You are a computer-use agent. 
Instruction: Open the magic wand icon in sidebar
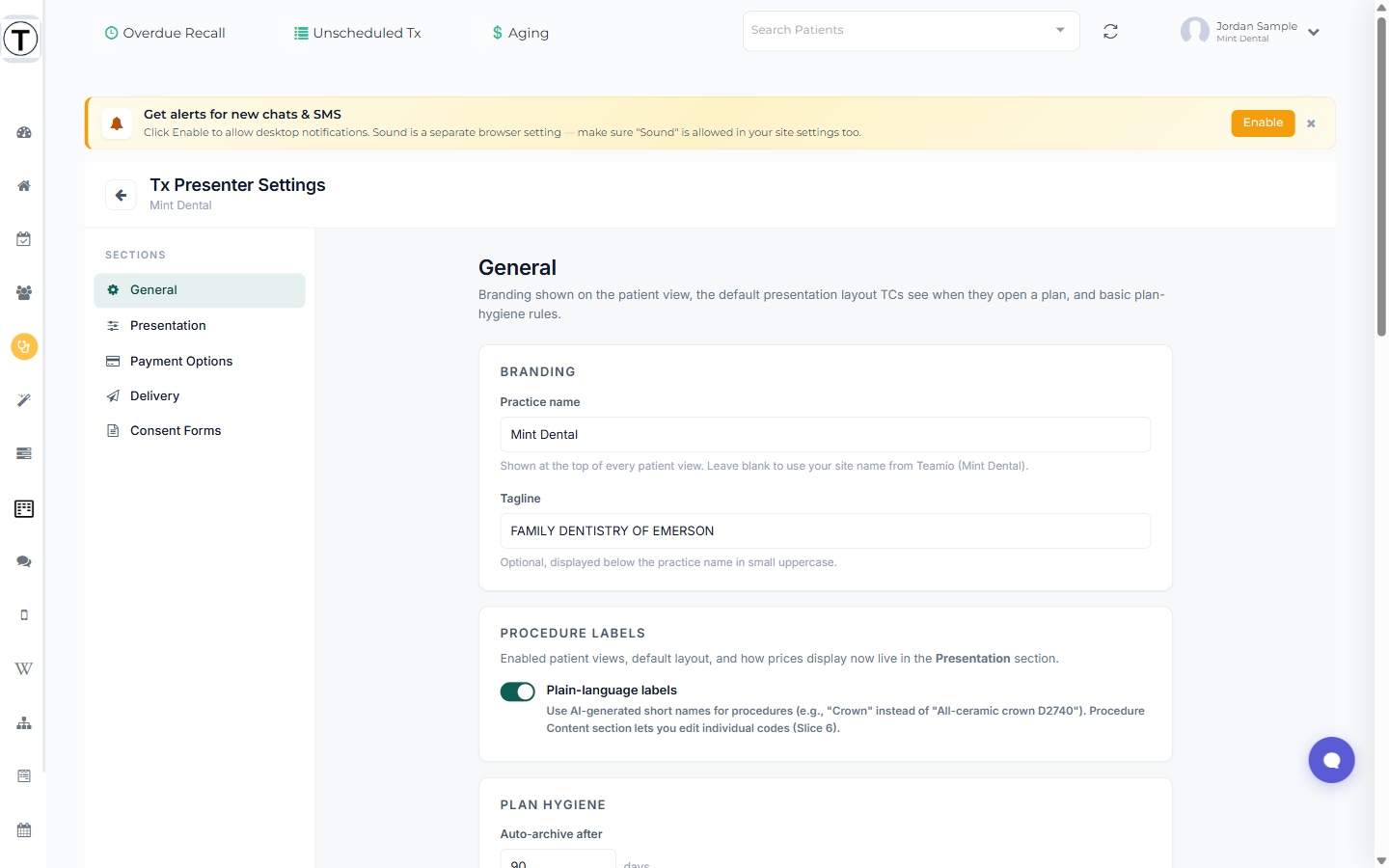click(24, 399)
